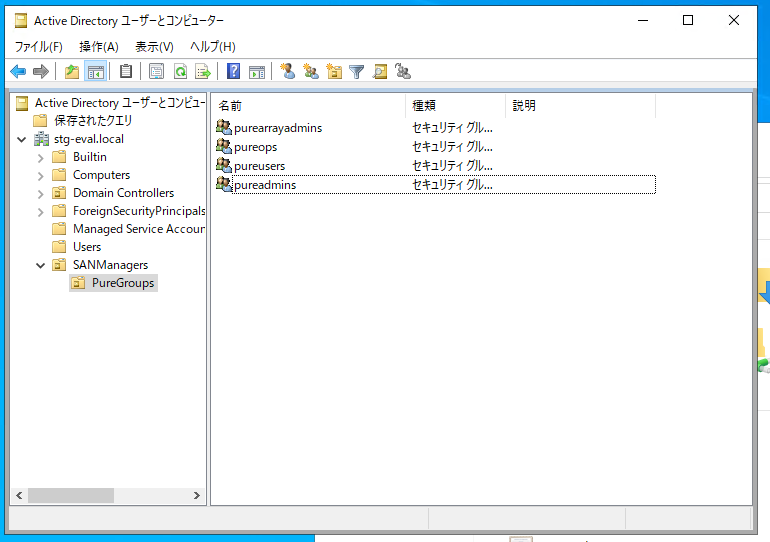The height and width of the screenshot is (542, 770).
Task: Click the gray Forward arrow
Action: (41, 72)
